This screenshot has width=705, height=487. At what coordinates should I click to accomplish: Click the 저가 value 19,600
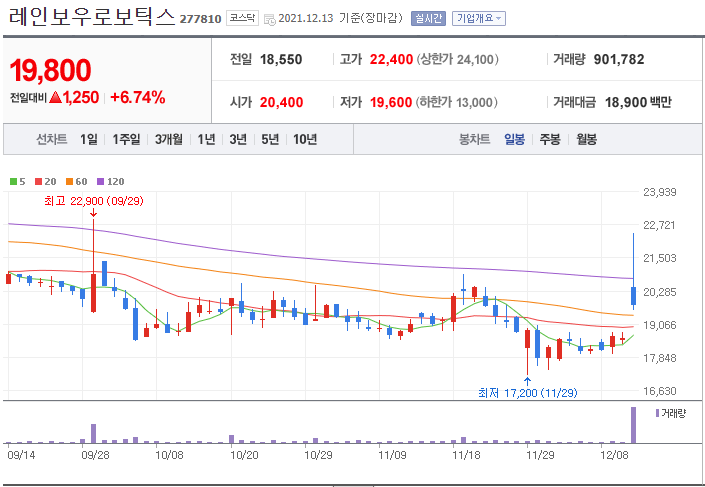[391, 103]
